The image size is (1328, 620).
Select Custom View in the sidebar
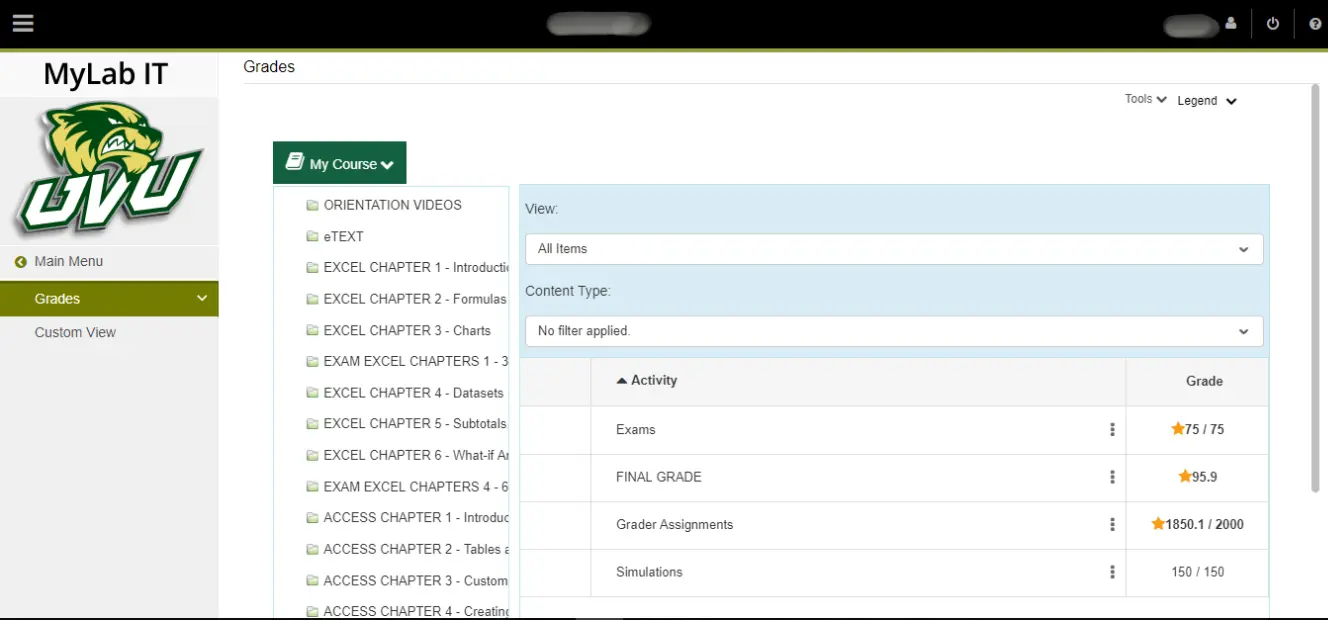pos(75,332)
